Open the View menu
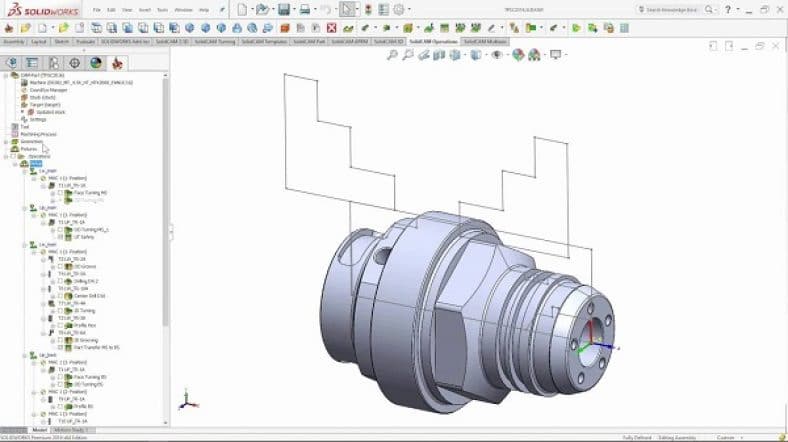Screen dimensions: 788x442 [x=127, y=10]
